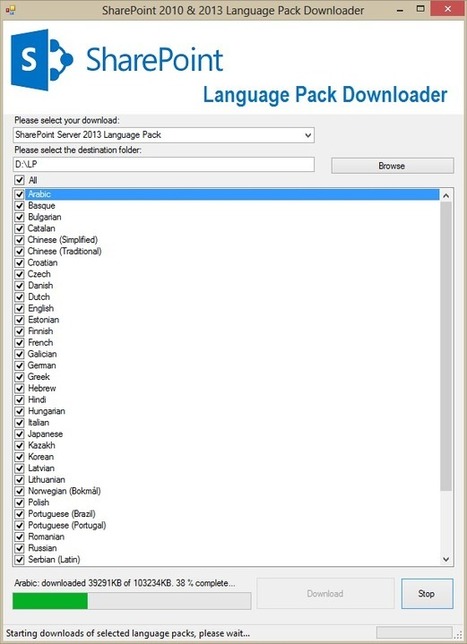Toggle the Polish checkbox
Image resolution: width=467 pixels, height=644 pixels.
(x=19, y=502)
